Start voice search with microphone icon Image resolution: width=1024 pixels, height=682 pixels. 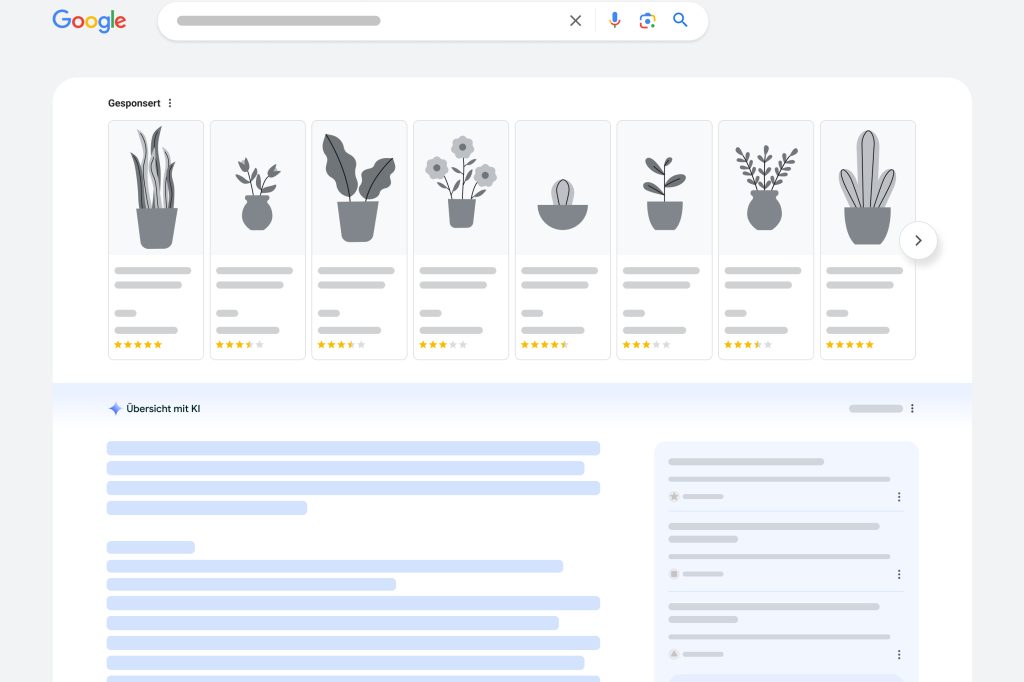(614, 21)
